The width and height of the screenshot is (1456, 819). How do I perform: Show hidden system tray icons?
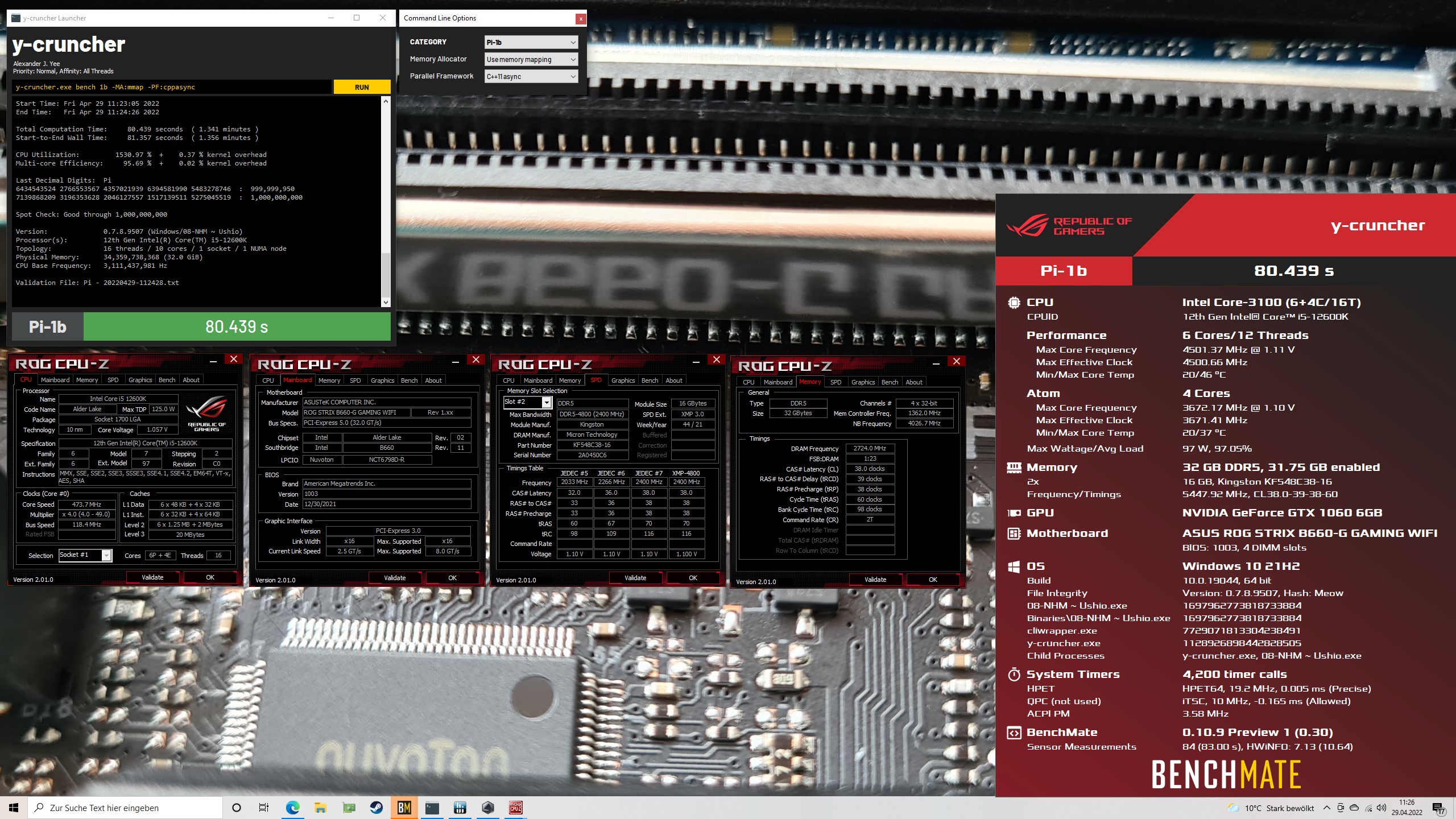pos(1327,808)
